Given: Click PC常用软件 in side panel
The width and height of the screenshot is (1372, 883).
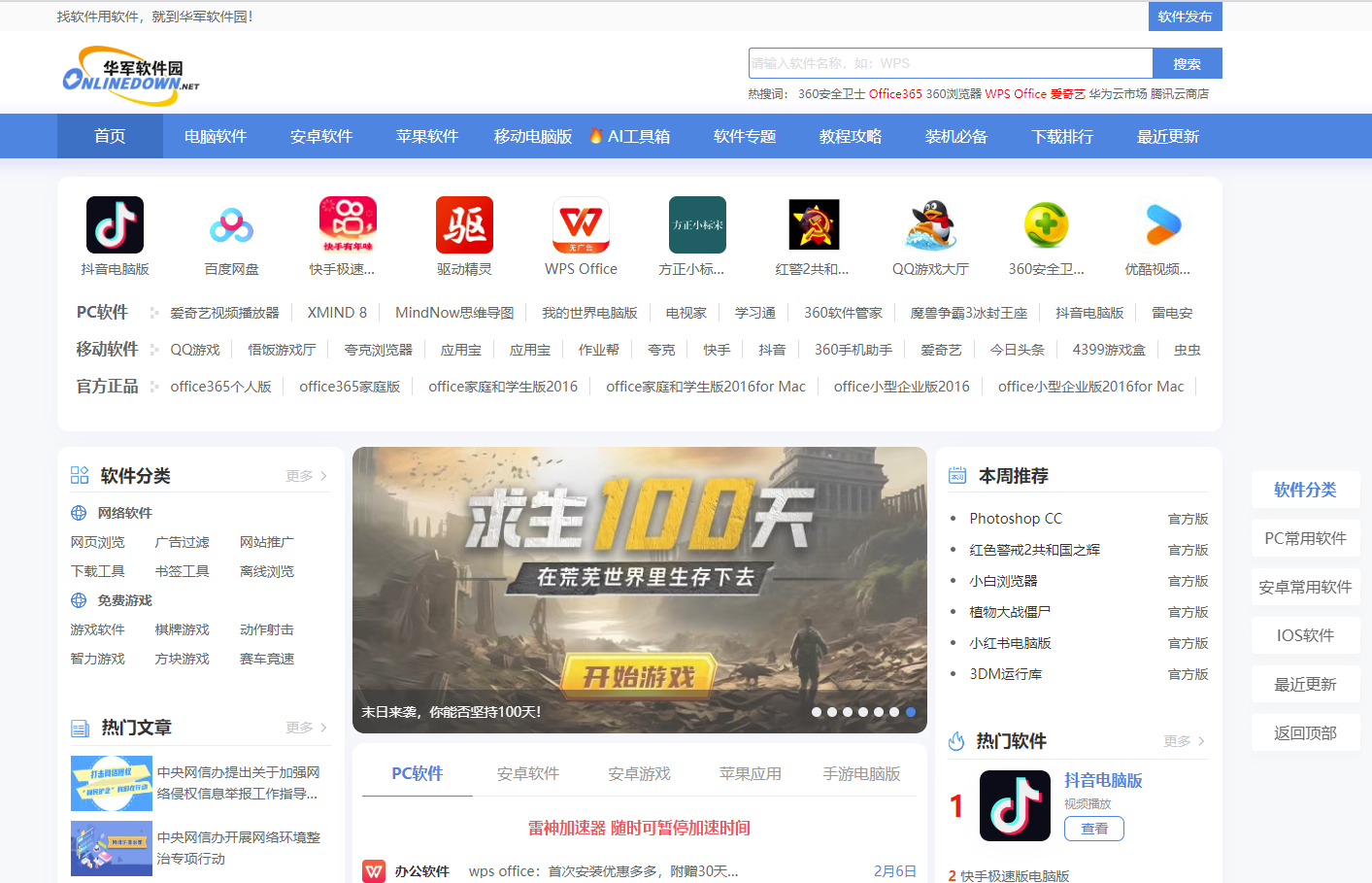Looking at the screenshot, I should pyautogui.click(x=1305, y=538).
